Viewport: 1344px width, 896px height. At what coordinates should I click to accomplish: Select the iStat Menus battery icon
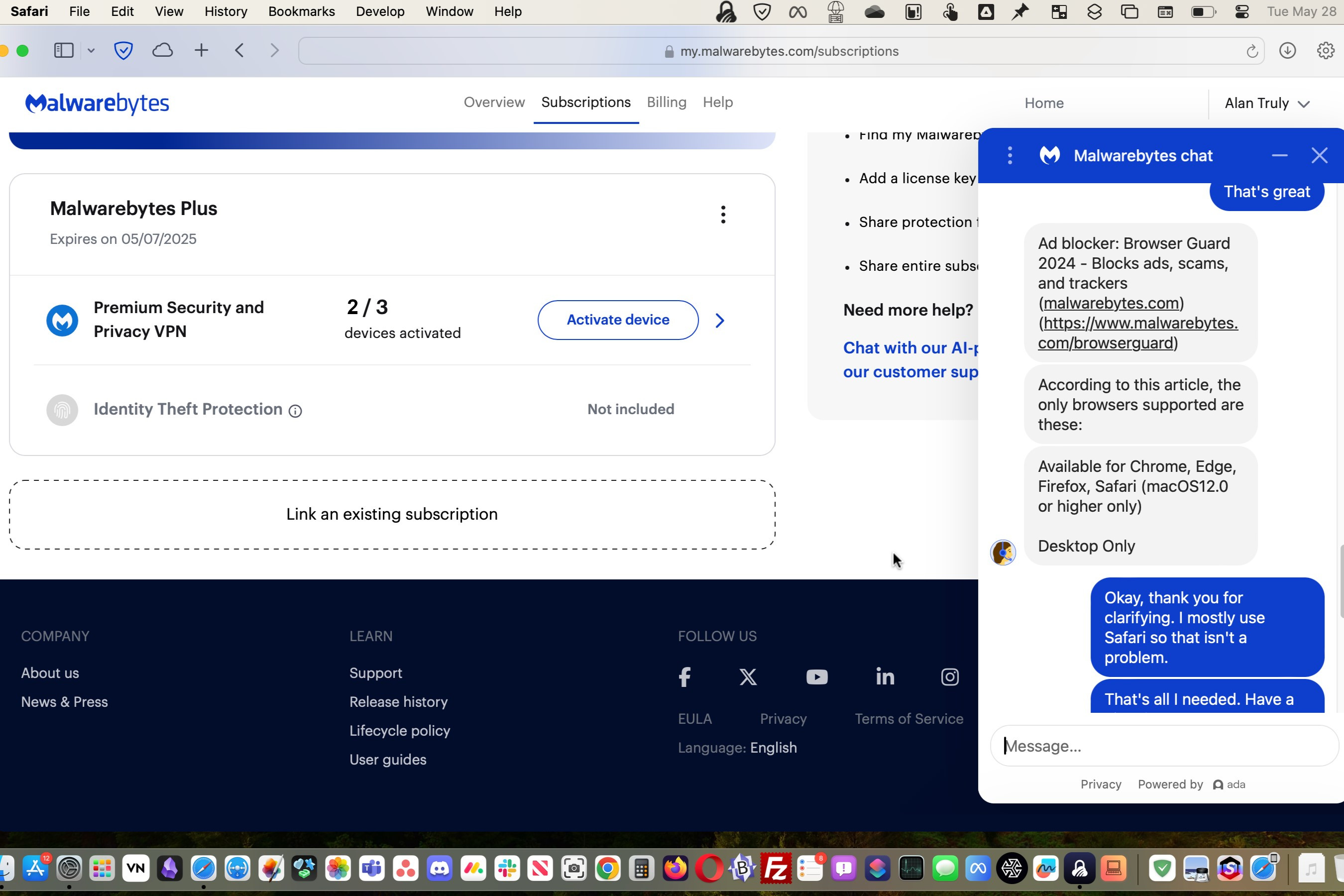tap(1201, 11)
